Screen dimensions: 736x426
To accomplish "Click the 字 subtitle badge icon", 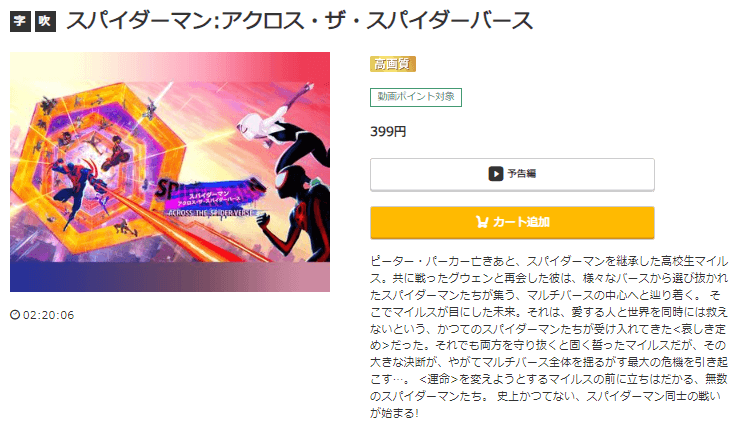I will click(x=20, y=21).
